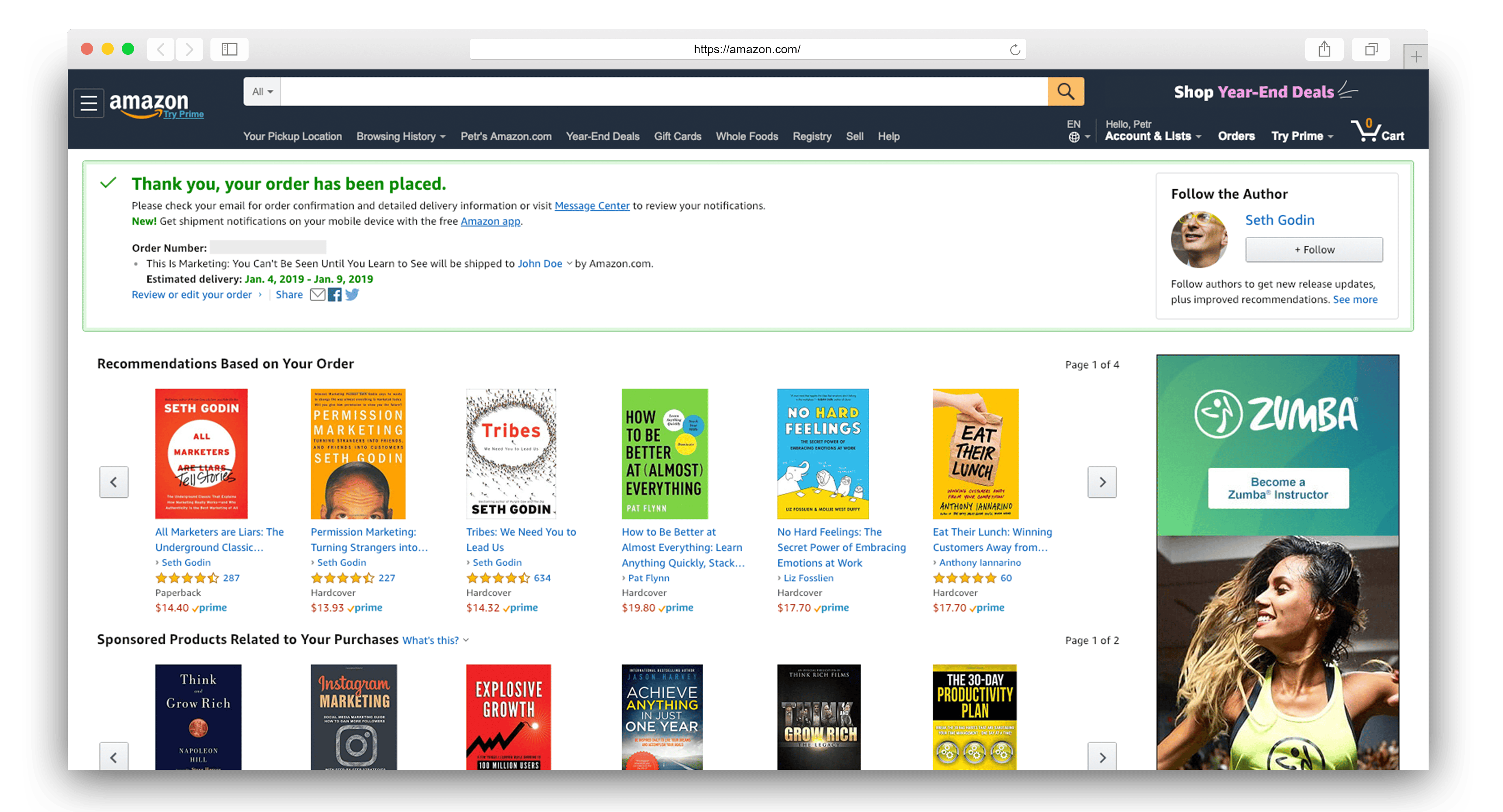Open Pat Flynn author link
This screenshot has width=1503, height=812.
click(648, 578)
